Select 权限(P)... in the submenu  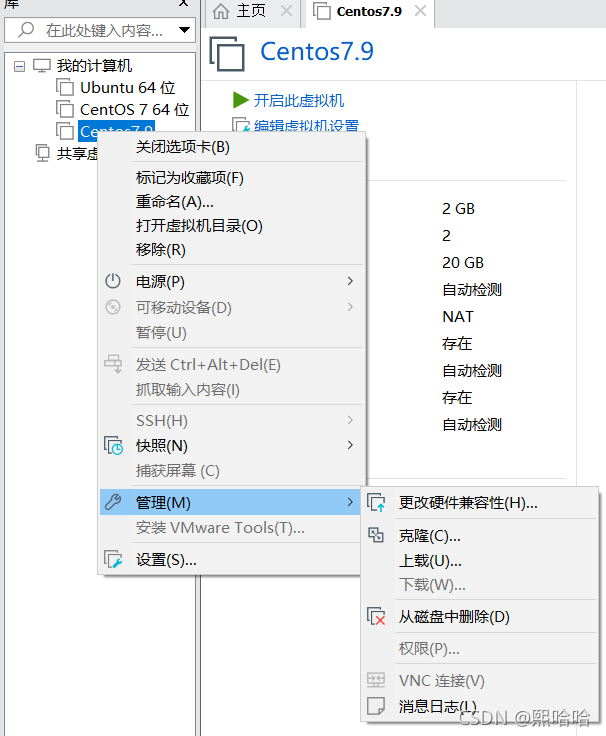click(429, 649)
